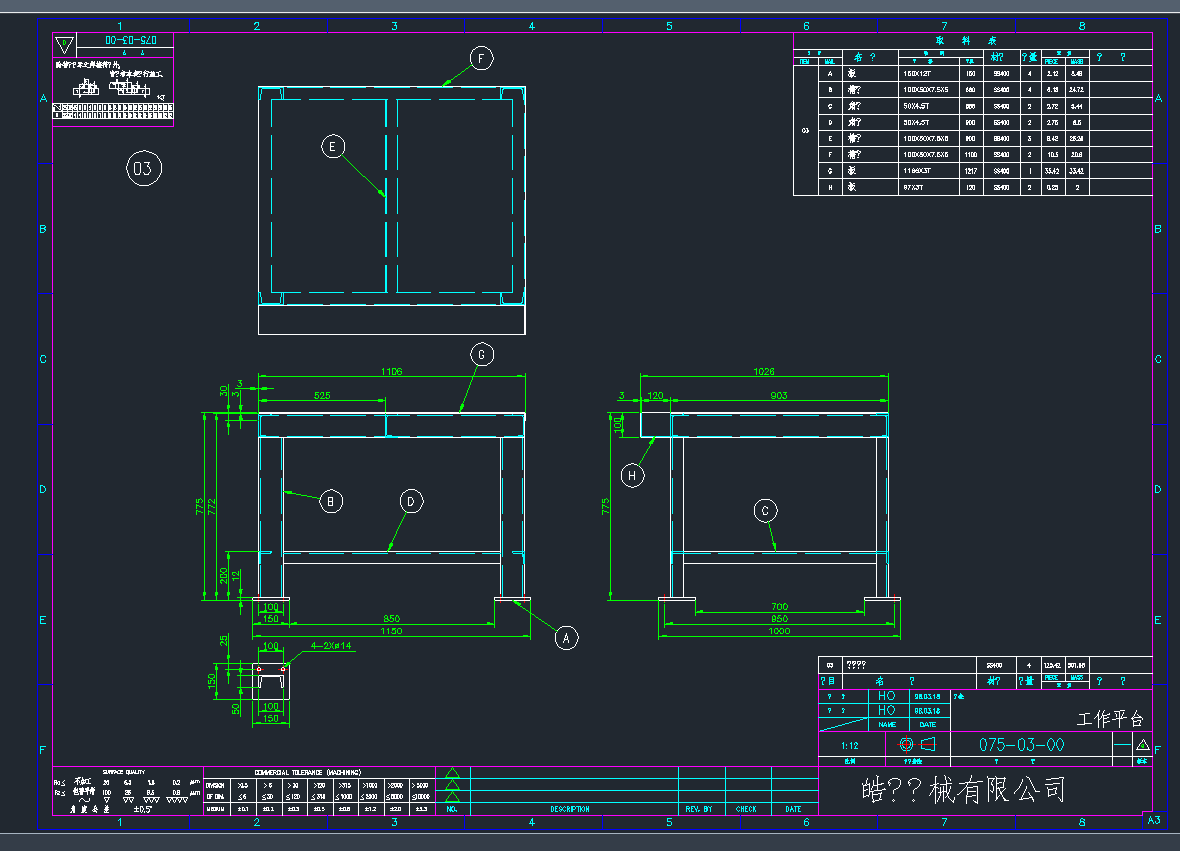Click the circled 03 assembly number
Screen dimensions: 1180x851
[143, 169]
